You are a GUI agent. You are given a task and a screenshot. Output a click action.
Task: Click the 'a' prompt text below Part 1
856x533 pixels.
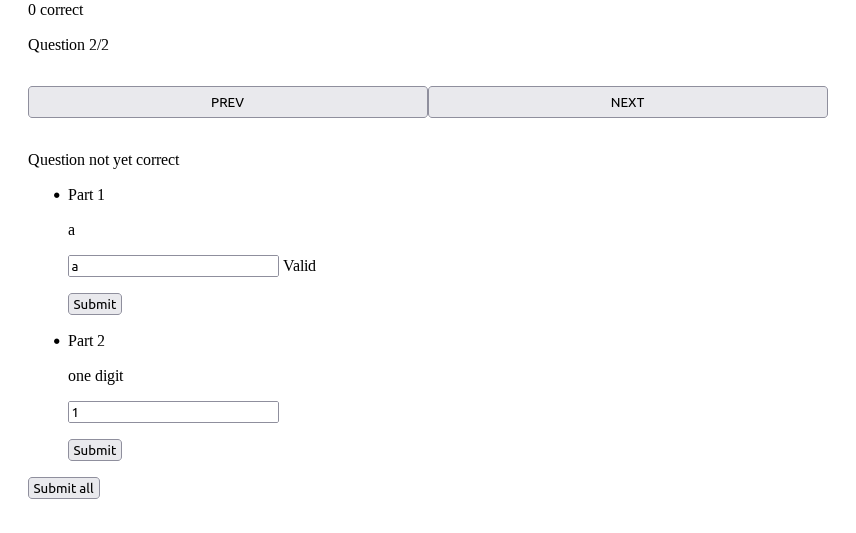[x=71, y=230]
